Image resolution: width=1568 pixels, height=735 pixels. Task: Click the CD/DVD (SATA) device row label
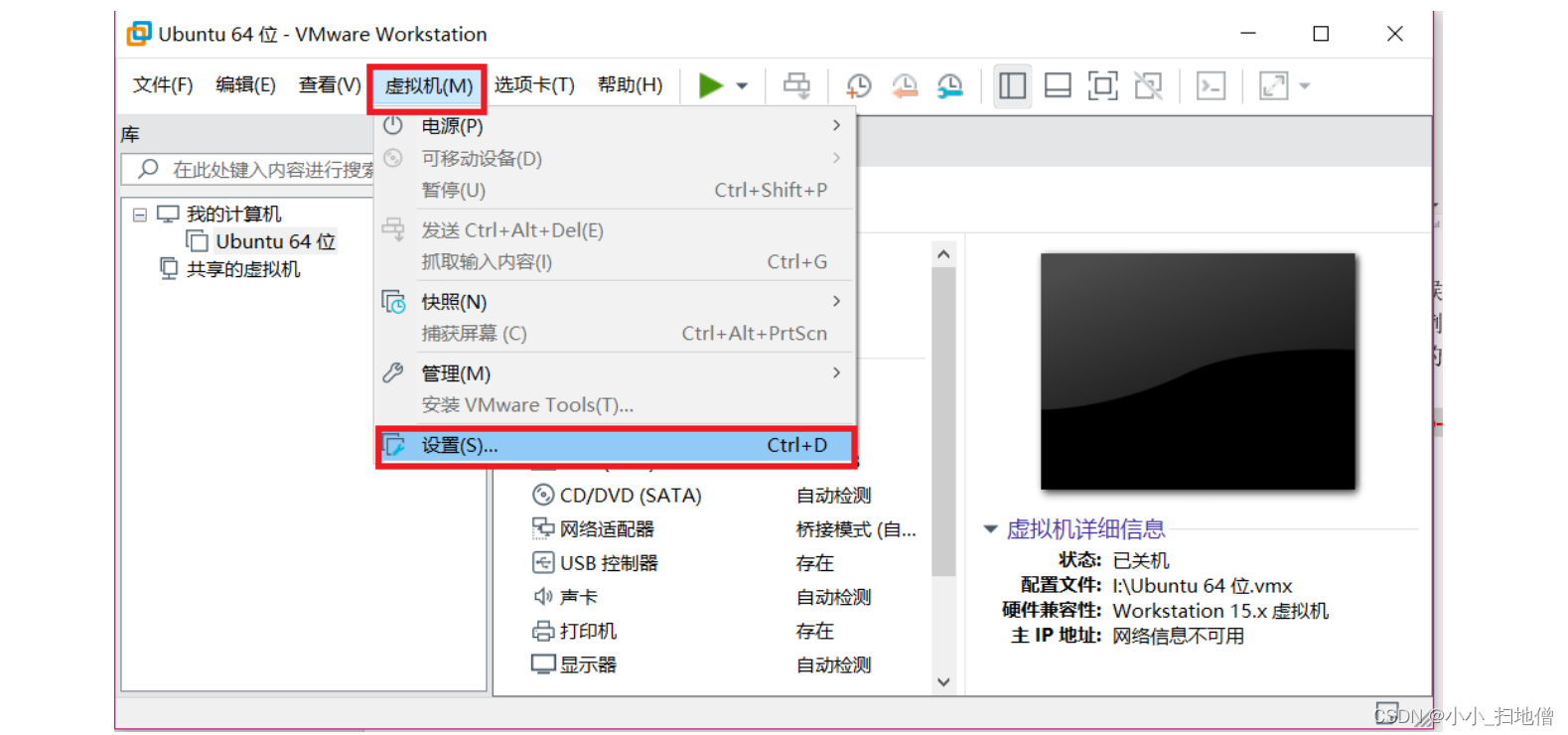631,495
